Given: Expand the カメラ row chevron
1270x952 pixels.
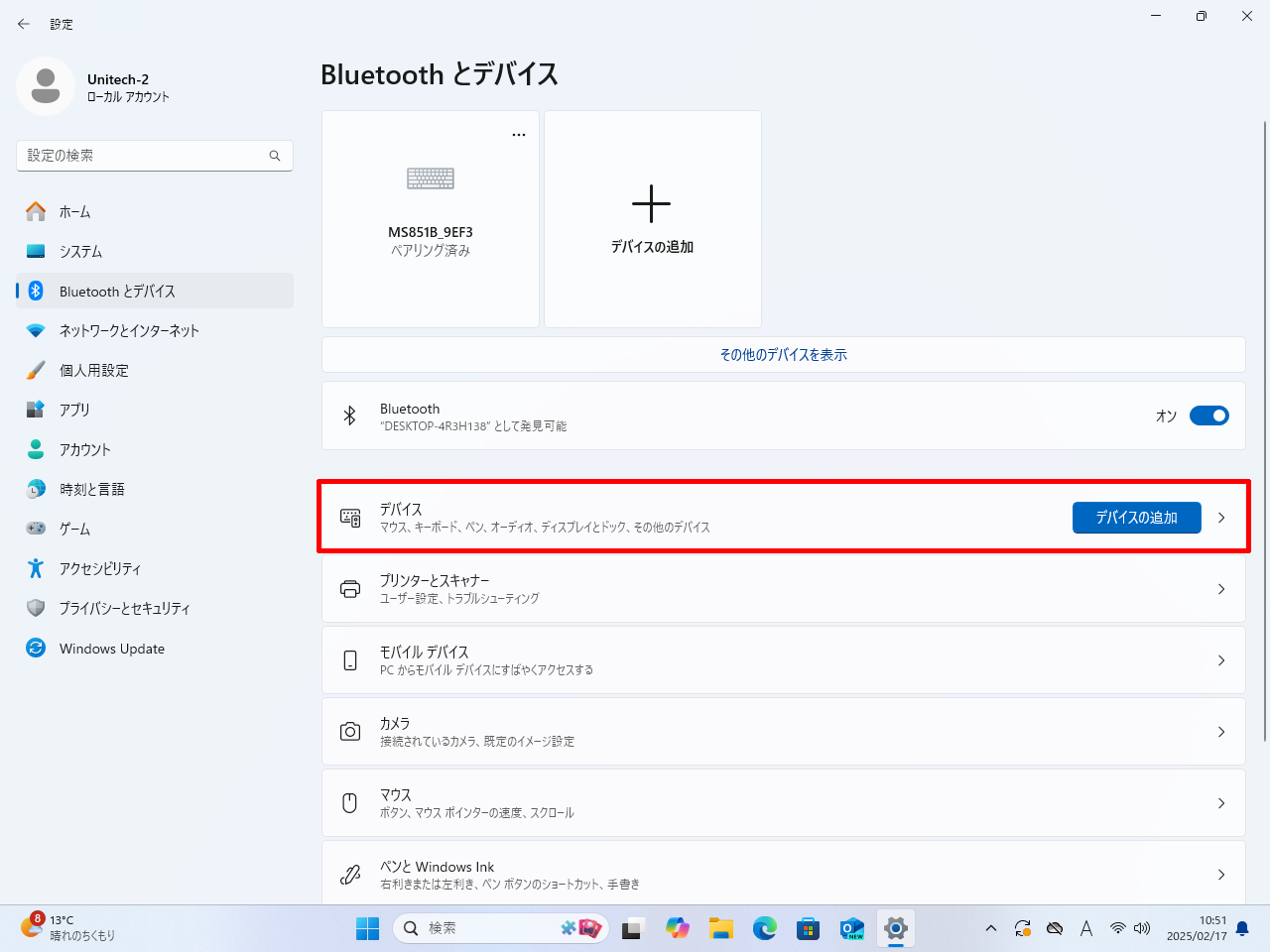Looking at the screenshot, I should [1221, 732].
